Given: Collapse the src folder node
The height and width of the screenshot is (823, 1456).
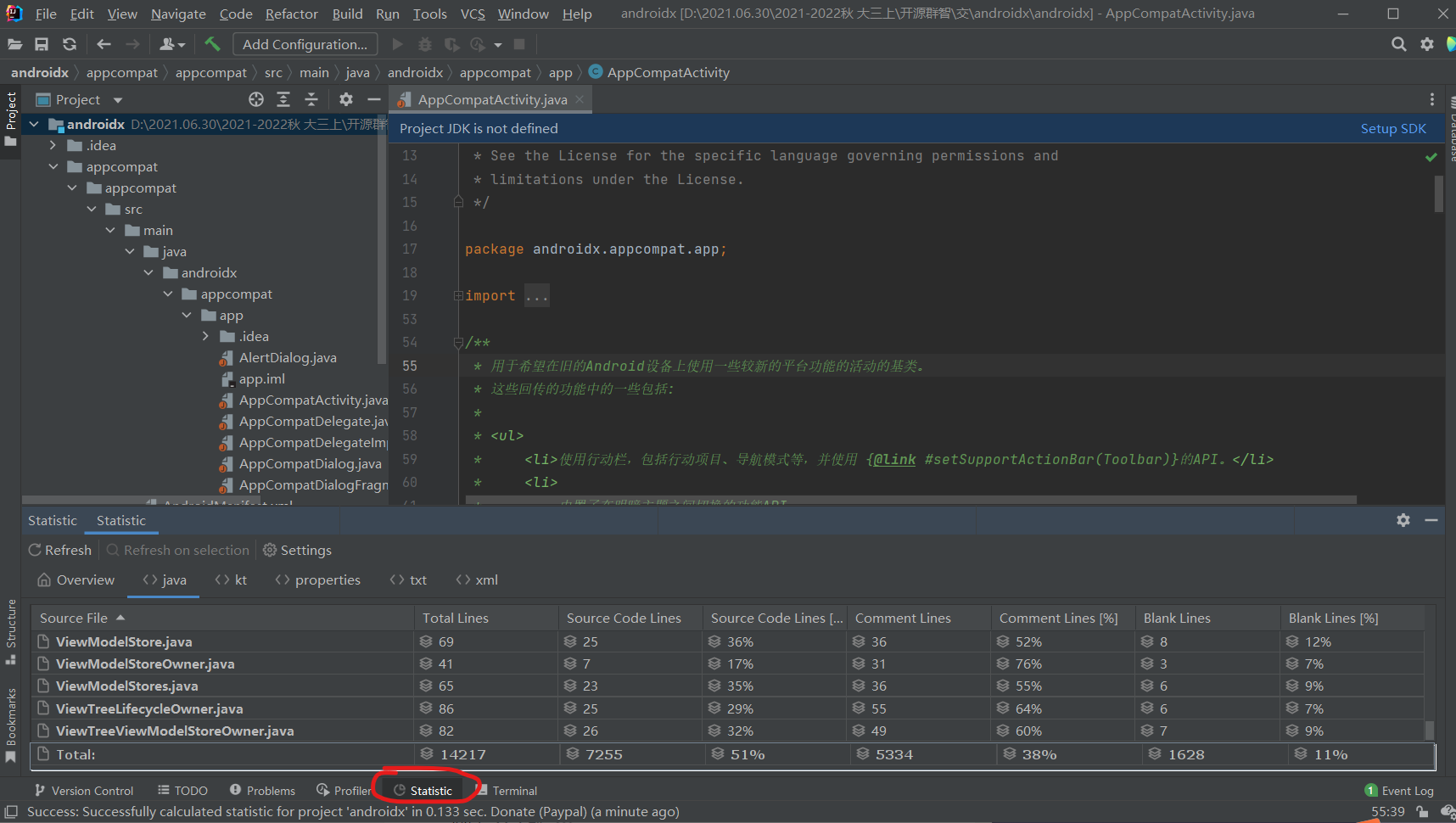Looking at the screenshot, I should point(91,210).
